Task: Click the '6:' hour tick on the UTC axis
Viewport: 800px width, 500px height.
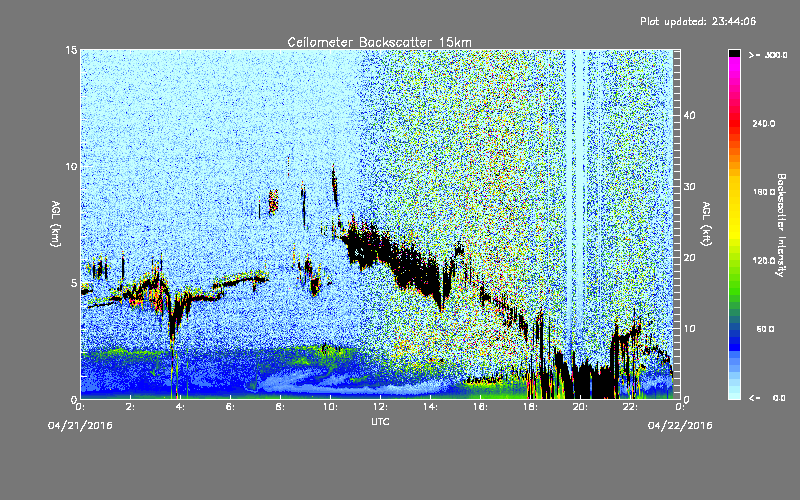Action: 231,407
